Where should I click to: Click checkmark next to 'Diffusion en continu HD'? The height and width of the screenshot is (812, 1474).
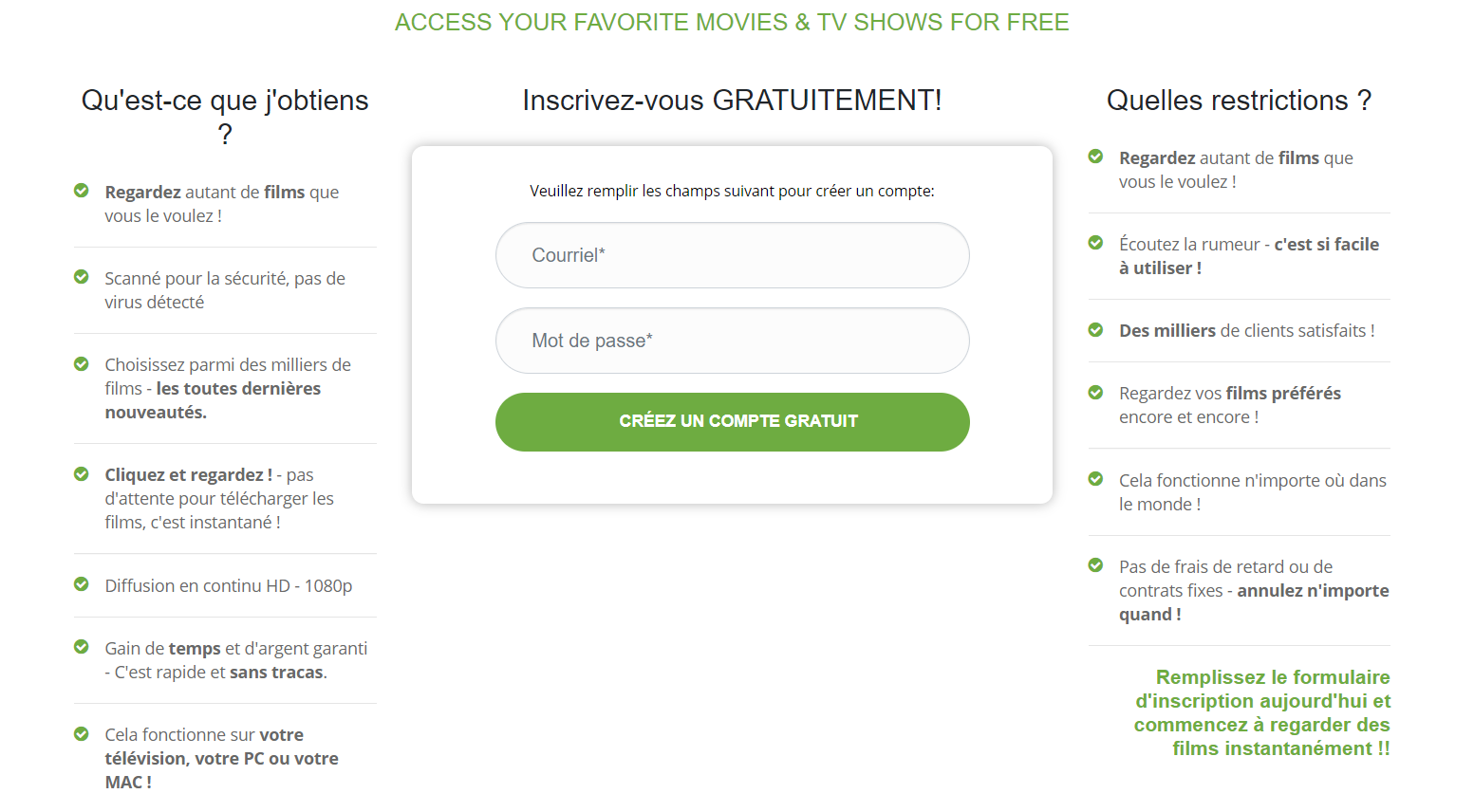82,584
